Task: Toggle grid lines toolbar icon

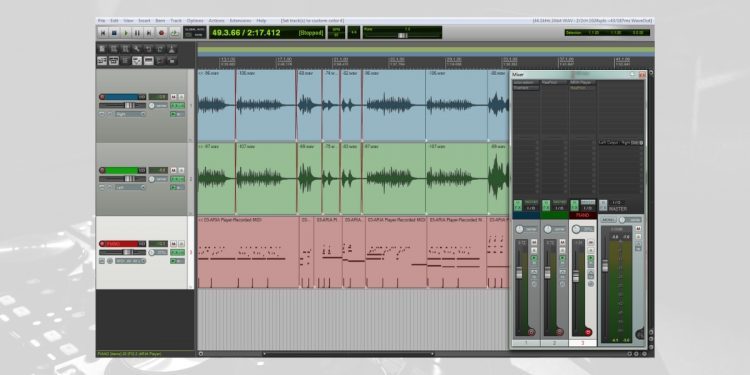Action: 148,61
